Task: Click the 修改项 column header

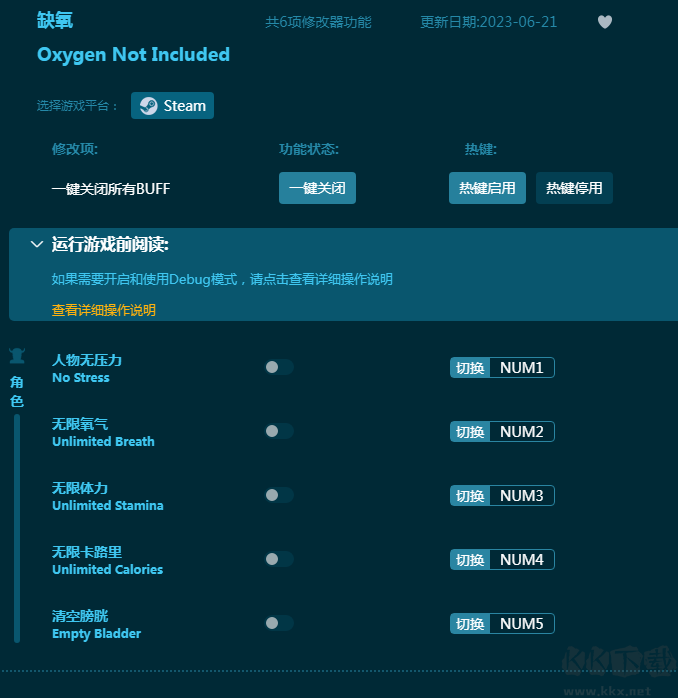Action: [x=75, y=149]
